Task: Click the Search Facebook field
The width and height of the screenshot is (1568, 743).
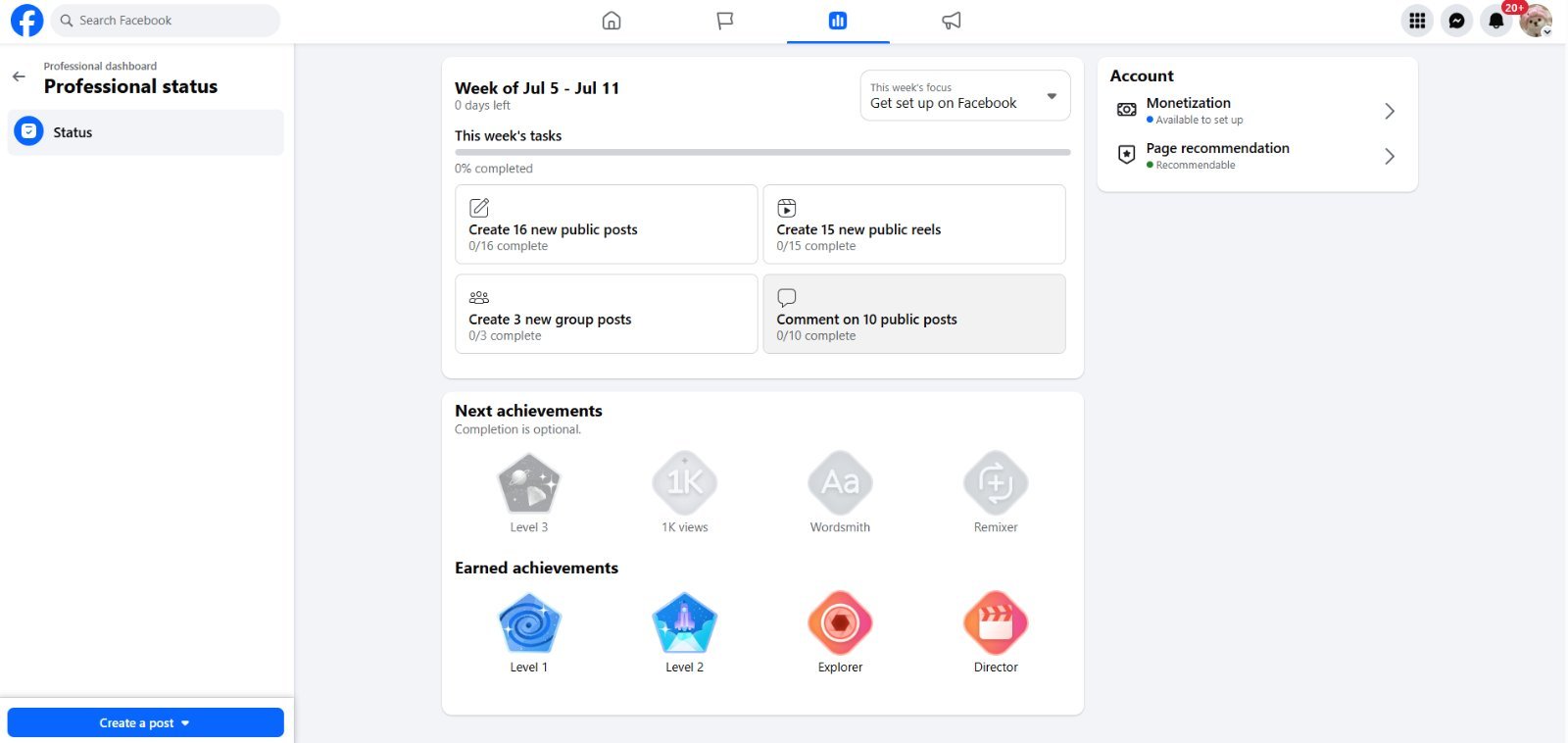Action: 165,21
